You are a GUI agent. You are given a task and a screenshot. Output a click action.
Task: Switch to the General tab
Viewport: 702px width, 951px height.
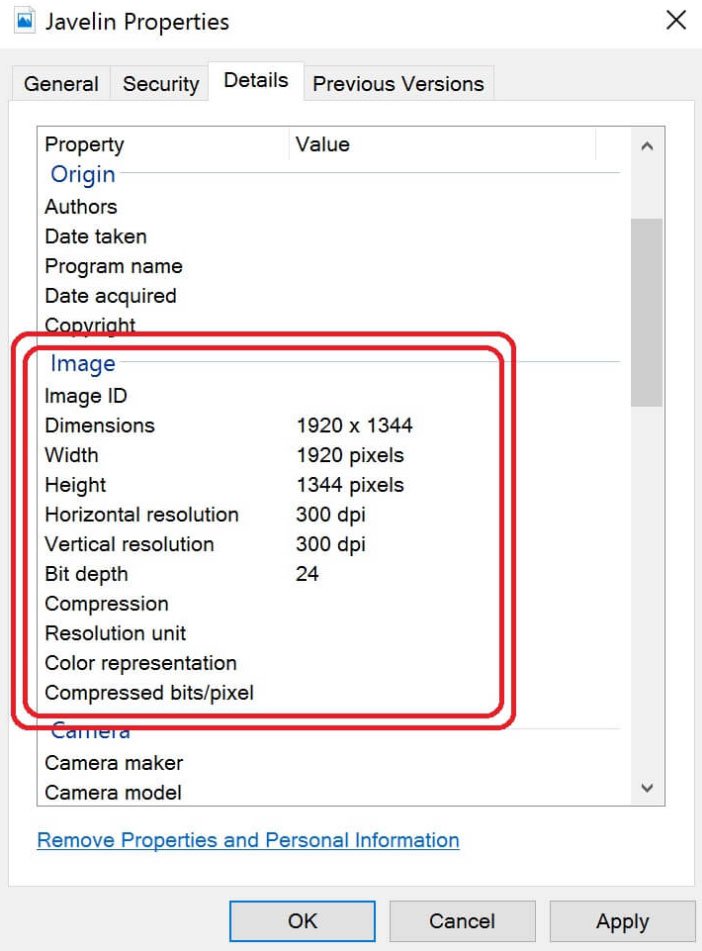tap(60, 84)
